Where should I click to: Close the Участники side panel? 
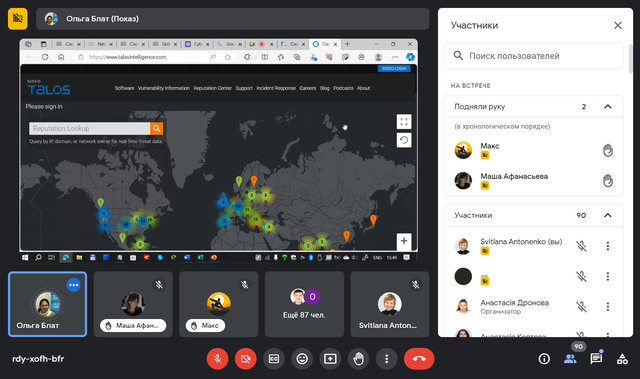[x=618, y=25]
